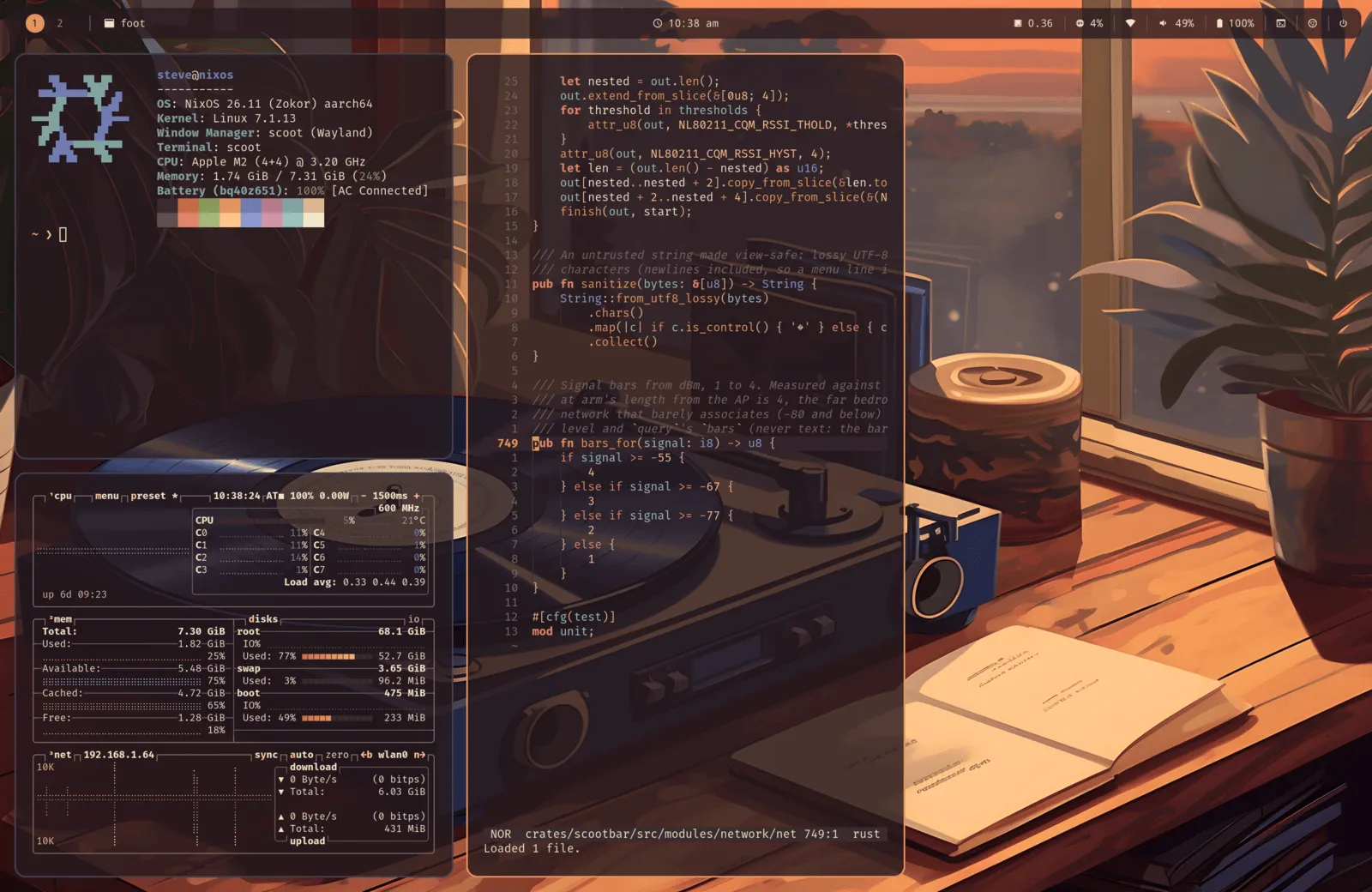Image resolution: width=1372 pixels, height=892 pixels.
Task: Click the blue terminal color swatch
Action: point(251,213)
